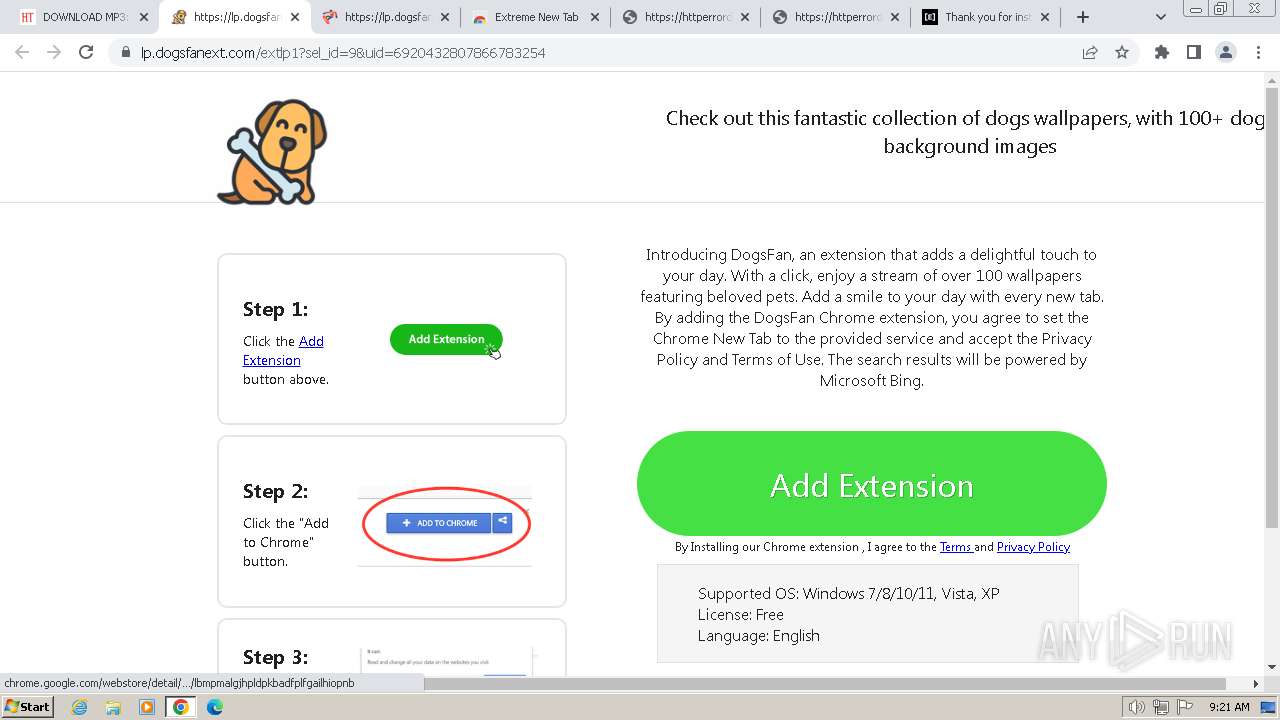Click the large green Add Extension button
The image size is (1280, 720).
click(x=872, y=485)
